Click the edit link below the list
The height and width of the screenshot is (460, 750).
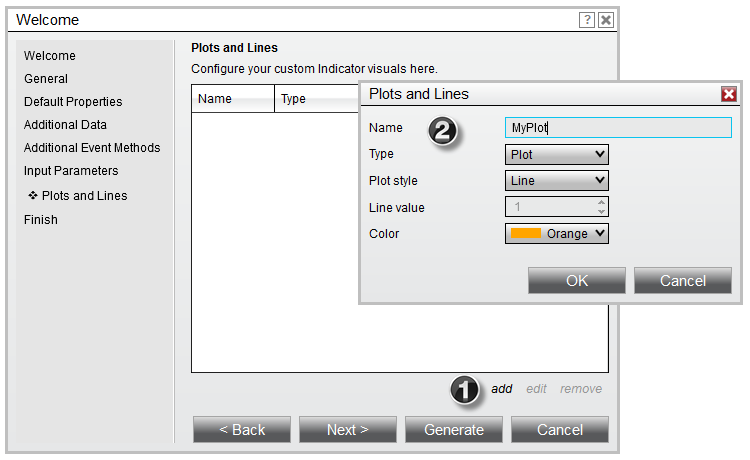pyautogui.click(x=536, y=389)
